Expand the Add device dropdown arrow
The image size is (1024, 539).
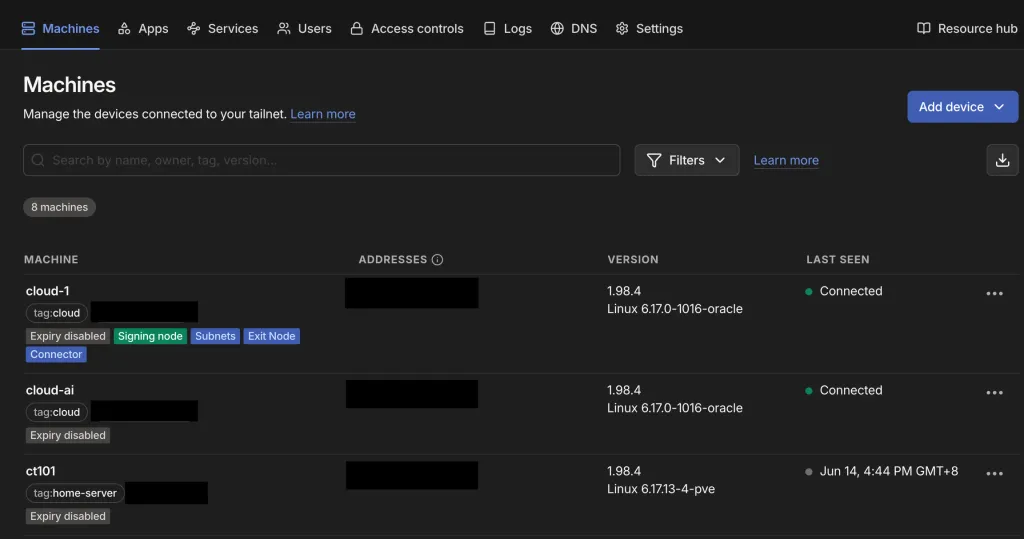click(999, 106)
